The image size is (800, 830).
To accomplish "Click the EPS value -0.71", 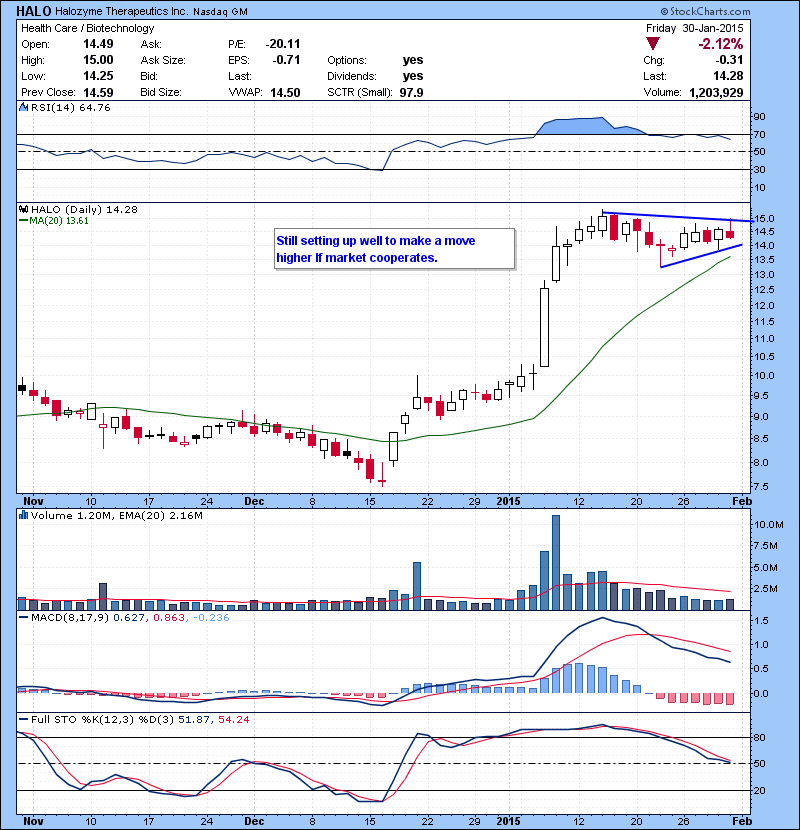I will click(286, 60).
